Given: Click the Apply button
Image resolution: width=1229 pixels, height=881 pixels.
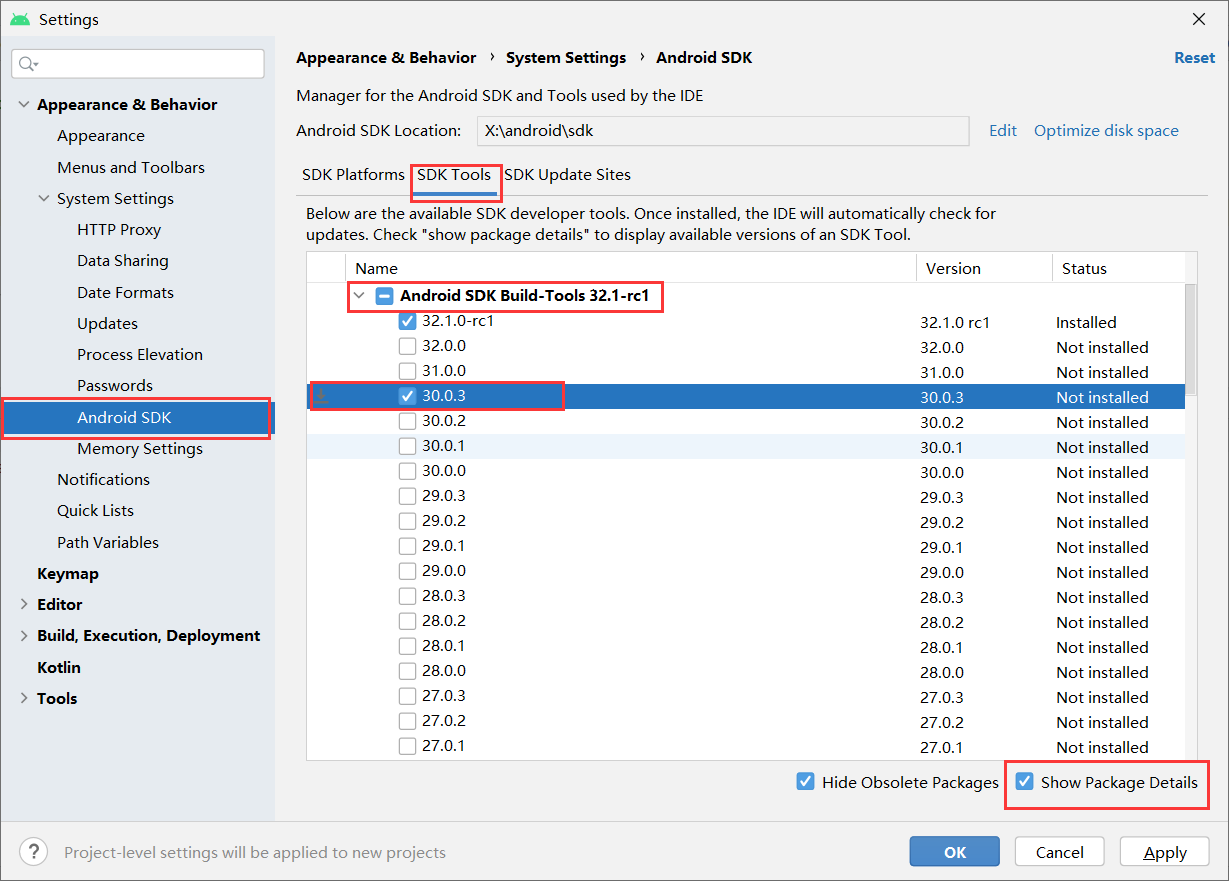Looking at the screenshot, I should (x=1165, y=852).
